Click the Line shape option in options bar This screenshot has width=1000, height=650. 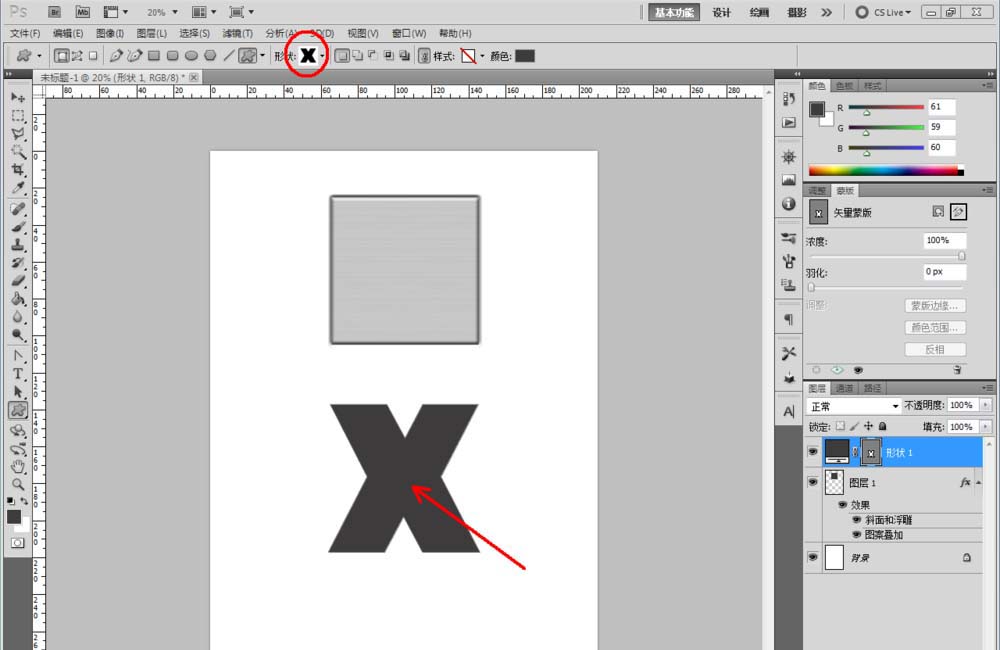tap(229, 56)
